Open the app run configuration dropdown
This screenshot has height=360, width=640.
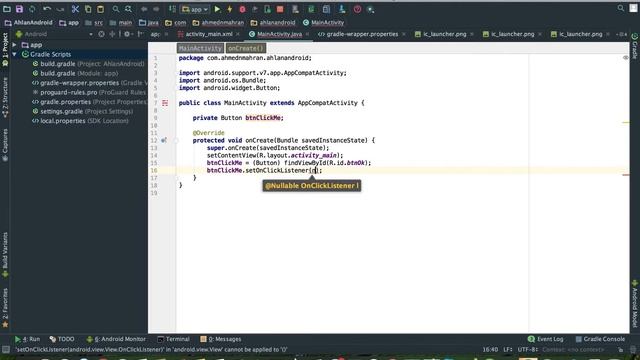tap(195, 9)
